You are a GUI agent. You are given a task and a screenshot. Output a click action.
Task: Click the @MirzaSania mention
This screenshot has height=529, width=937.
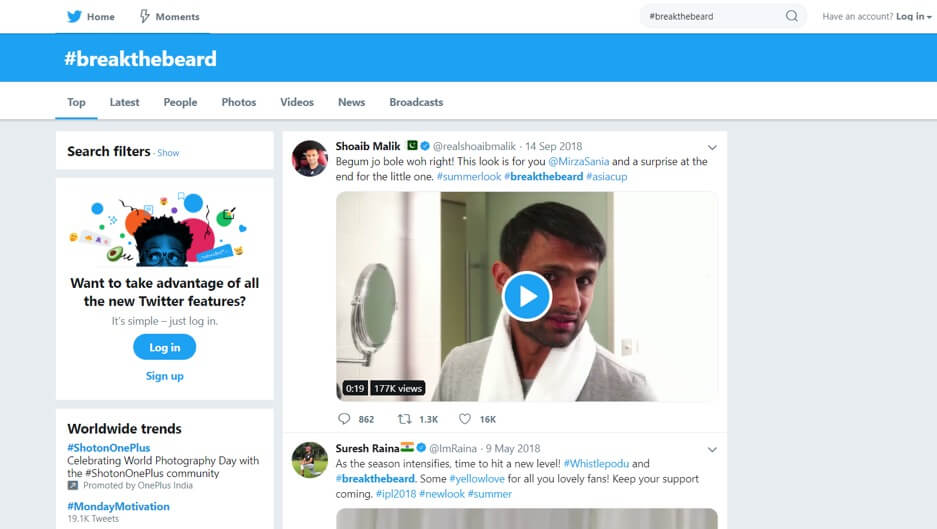point(578,161)
